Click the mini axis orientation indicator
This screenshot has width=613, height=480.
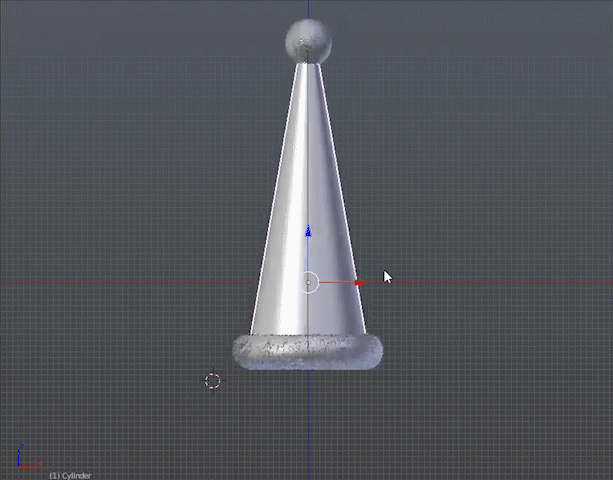[29, 457]
